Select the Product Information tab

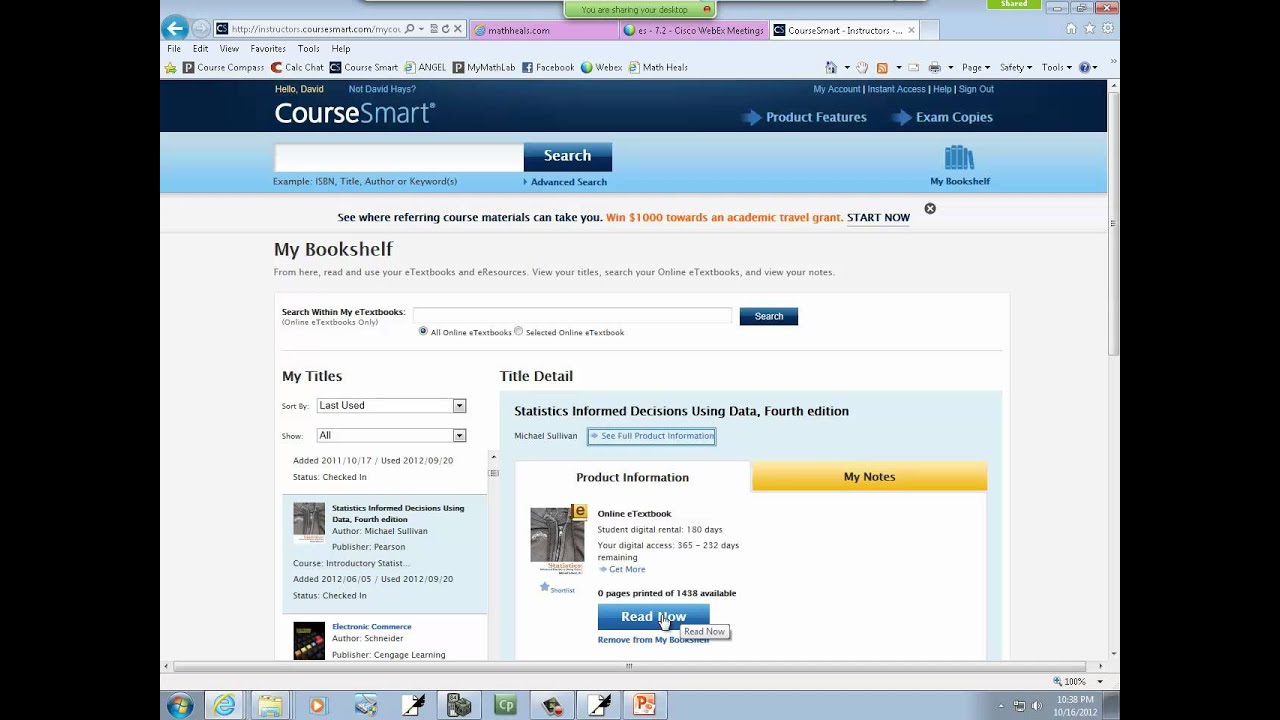[x=632, y=477]
